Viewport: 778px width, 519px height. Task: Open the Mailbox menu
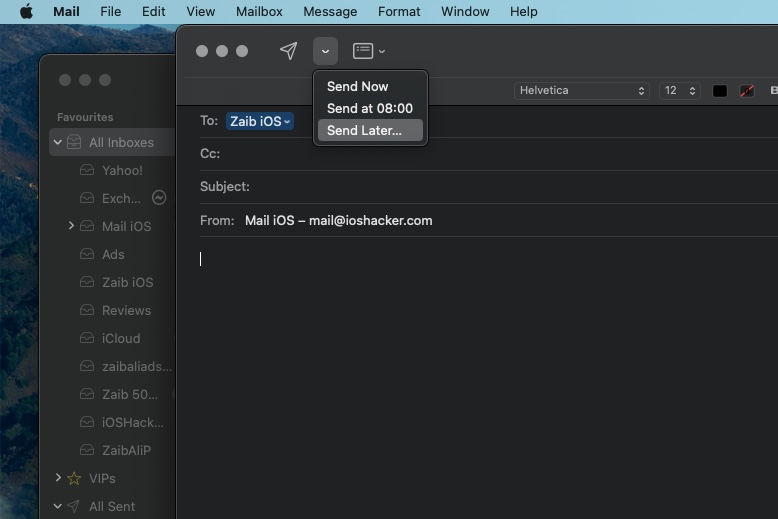coord(259,11)
